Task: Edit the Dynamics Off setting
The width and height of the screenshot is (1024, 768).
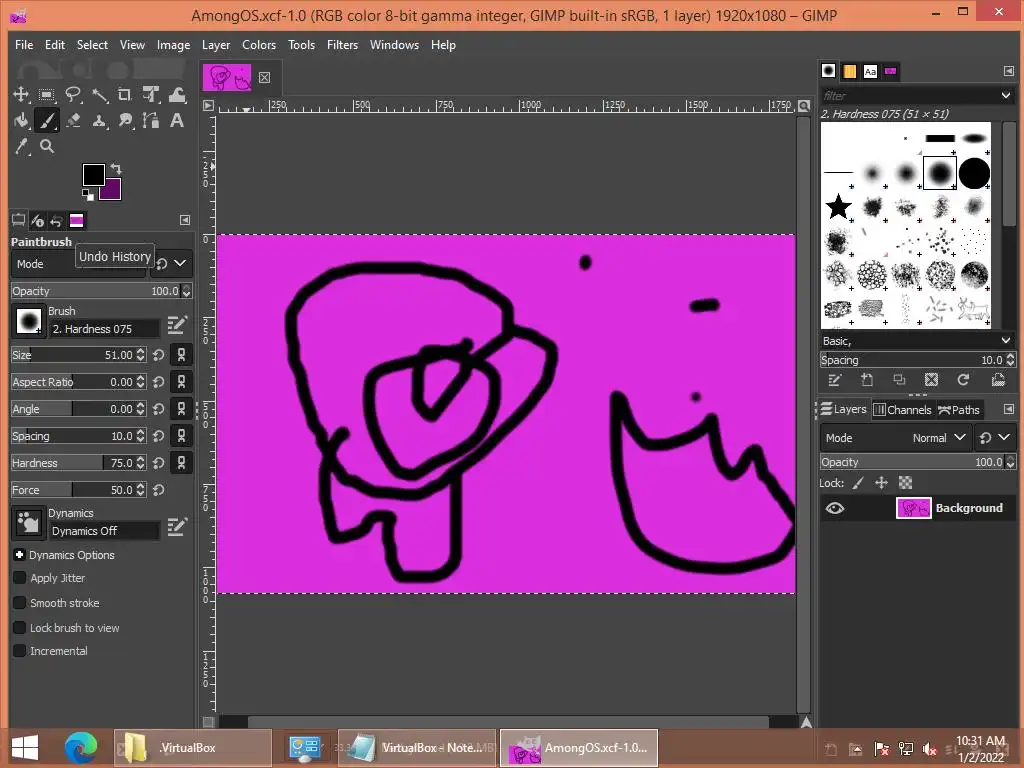Action: (x=177, y=526)
